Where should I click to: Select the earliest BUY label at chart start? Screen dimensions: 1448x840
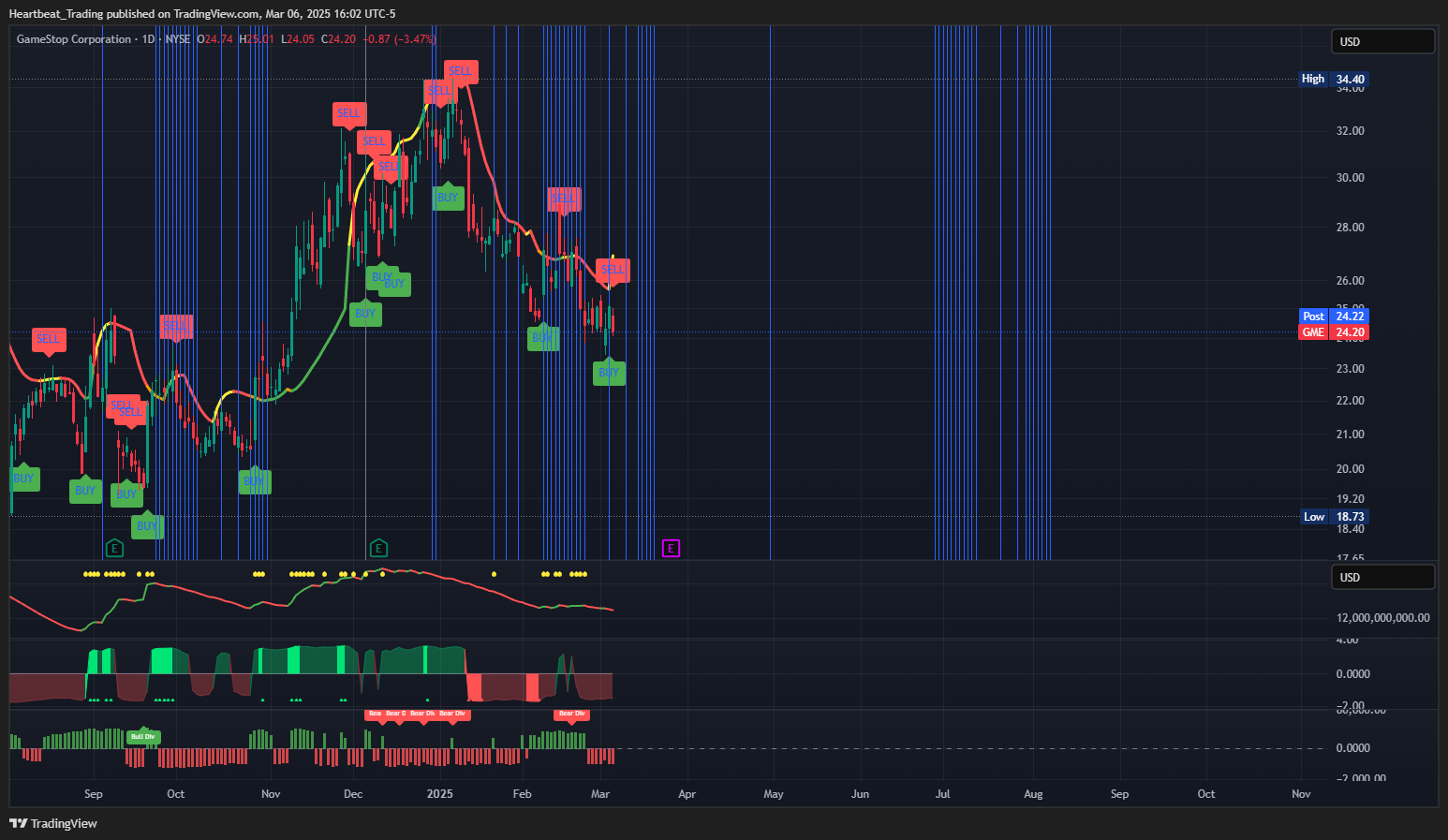23,479
